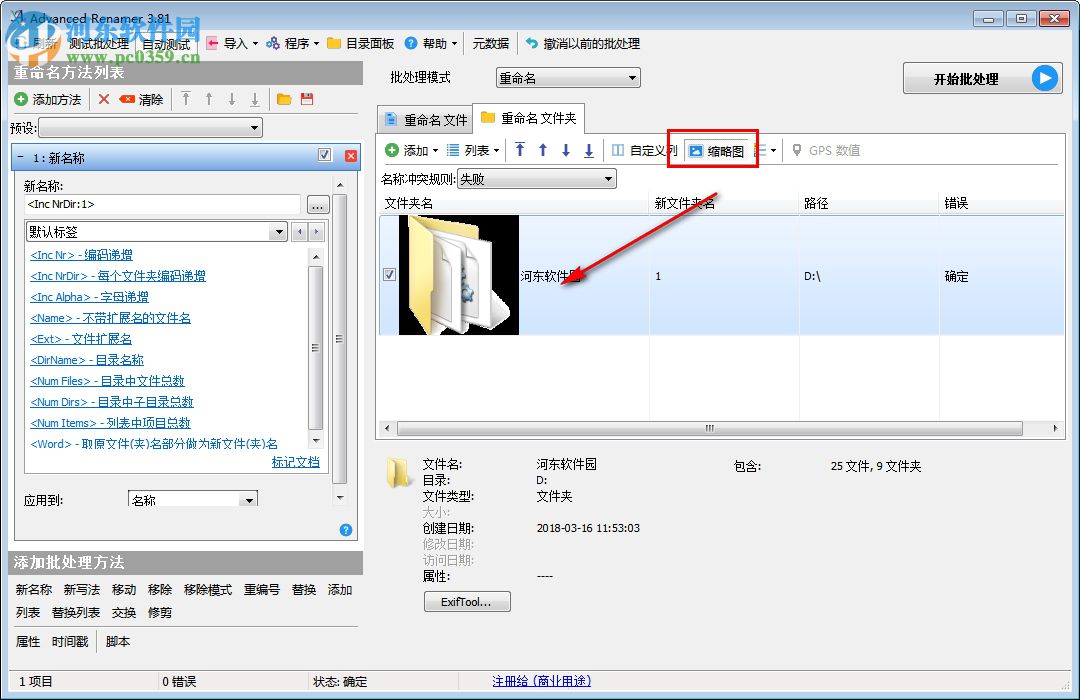Open the 批处理模式 dropdown
The image size is (1080, 700).
pos(567,77)
